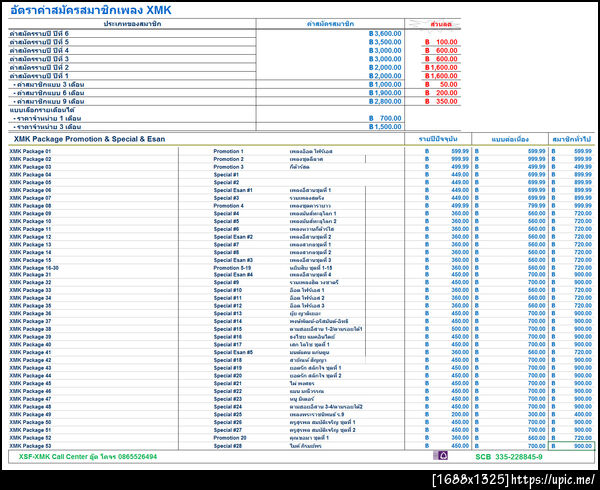Viewport: 600px width, 490px height.
Task: Select the 300.00 continuous price for Package 49
Action: 536,414
